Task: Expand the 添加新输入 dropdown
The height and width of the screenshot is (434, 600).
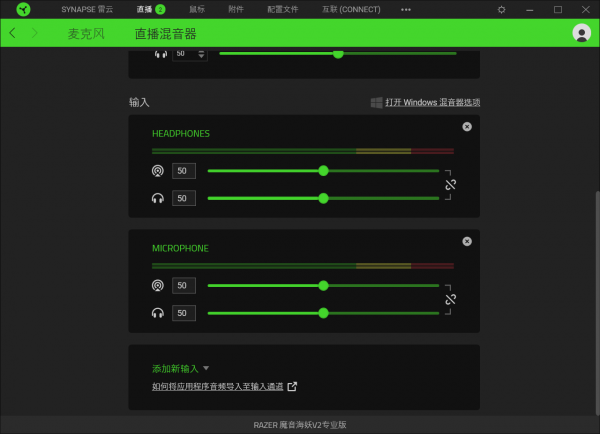Action: tap(181, 369)
